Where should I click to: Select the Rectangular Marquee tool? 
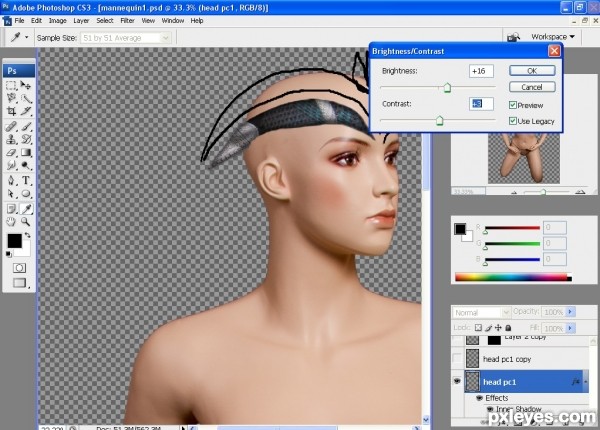tap(11, 85)
